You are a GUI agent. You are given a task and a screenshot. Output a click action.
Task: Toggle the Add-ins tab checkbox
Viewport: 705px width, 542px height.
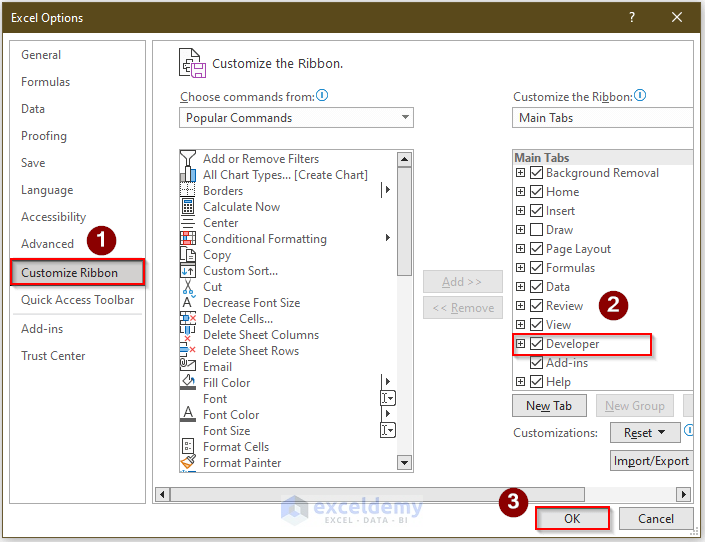tap(536, 363)
